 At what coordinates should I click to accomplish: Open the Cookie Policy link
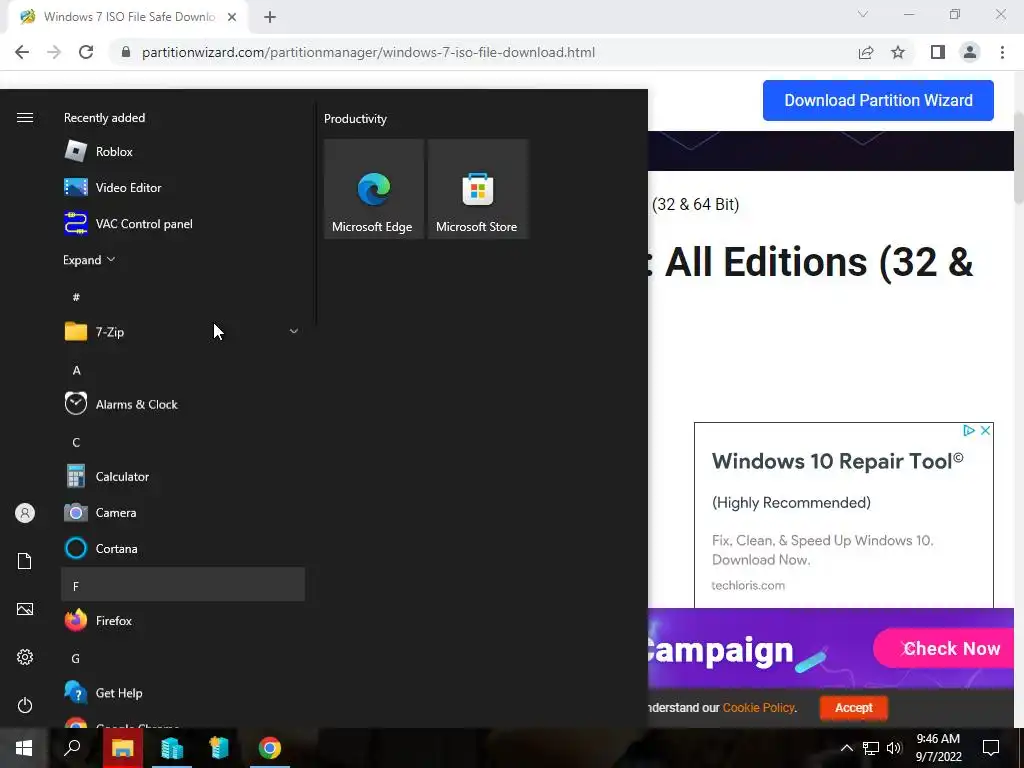pos(758,708)
